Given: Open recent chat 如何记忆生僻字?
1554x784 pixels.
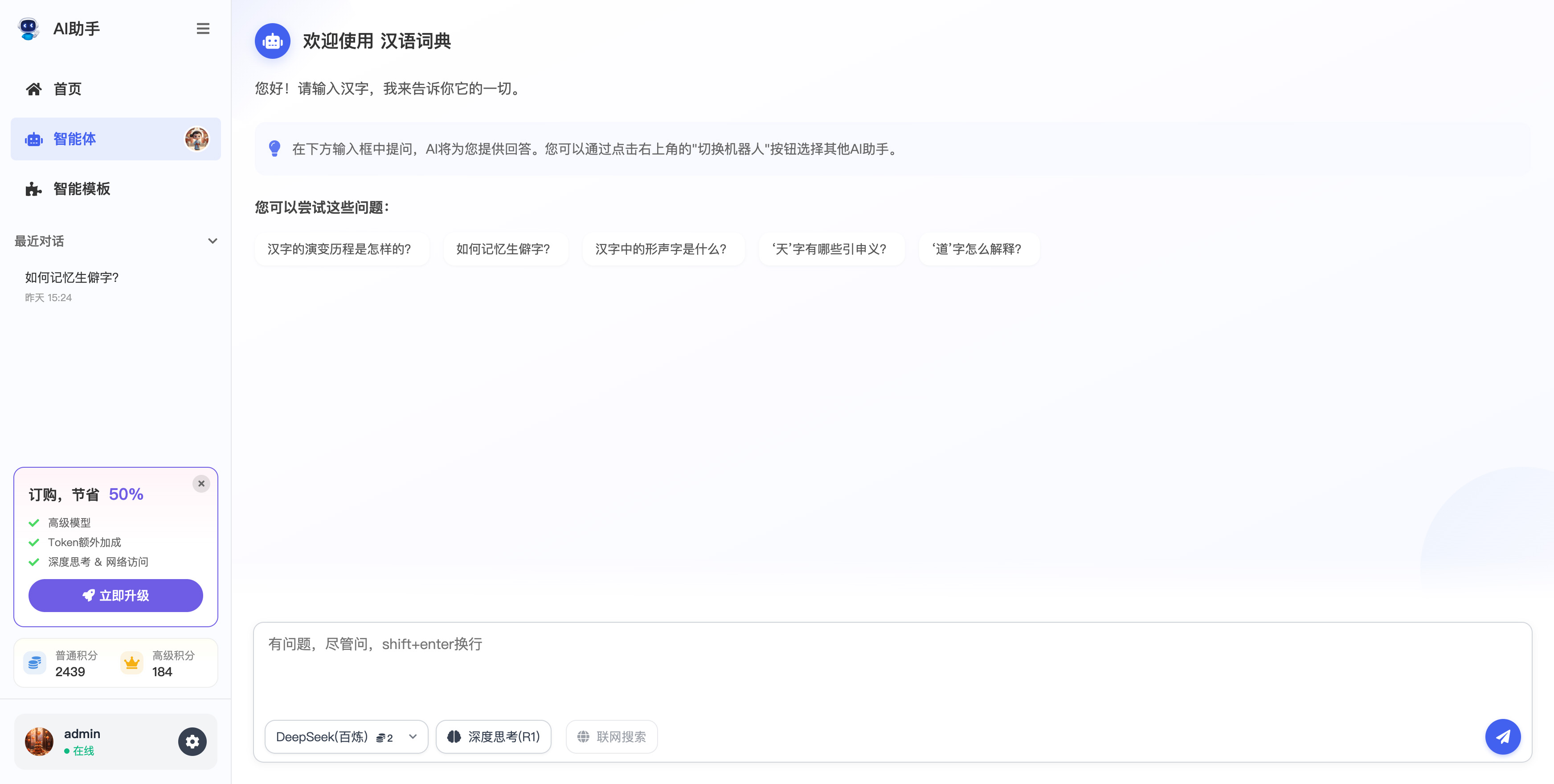Looking at the screenshot, I should click(x=115, y=286).
